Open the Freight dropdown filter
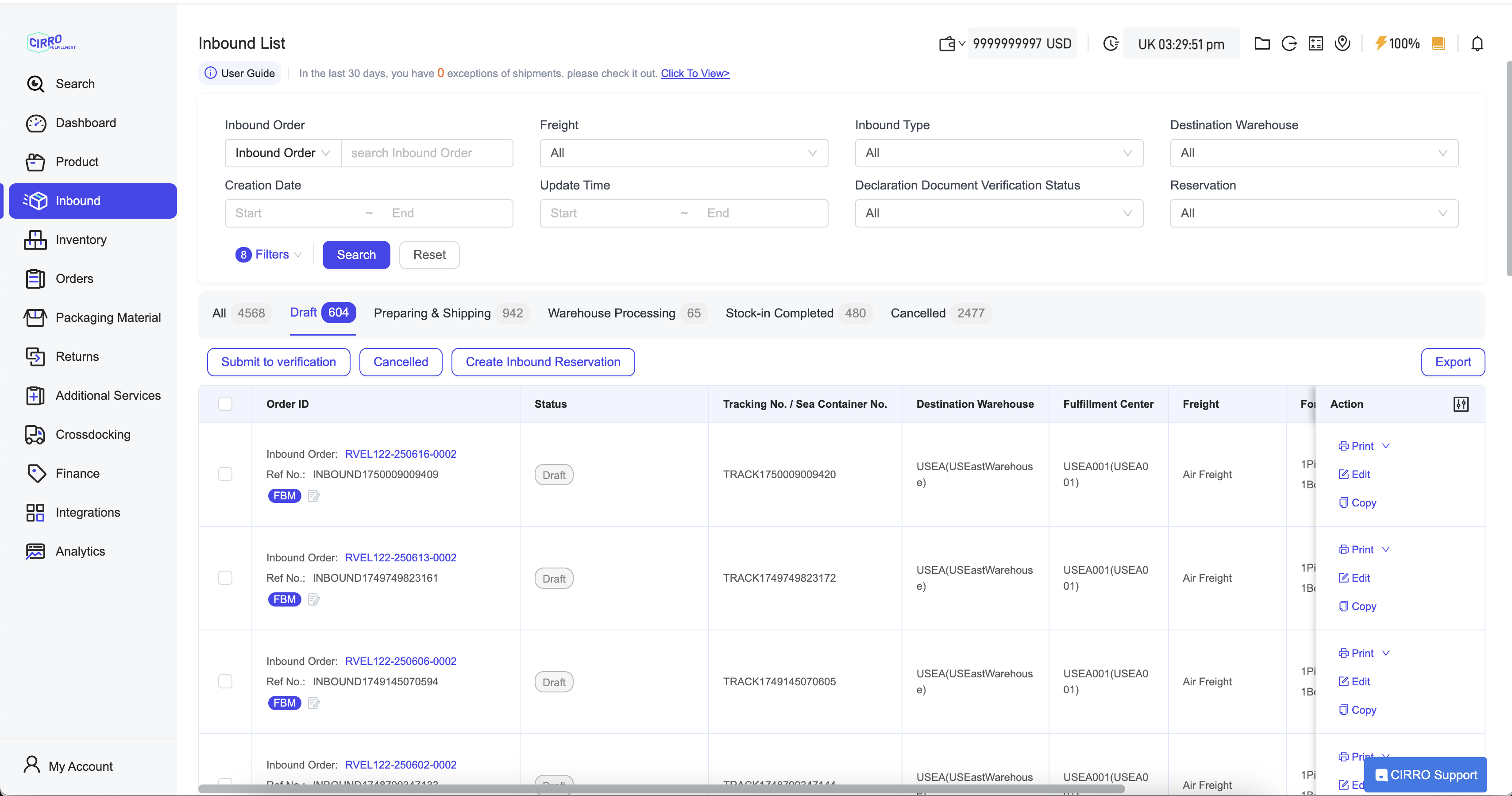 683,153
